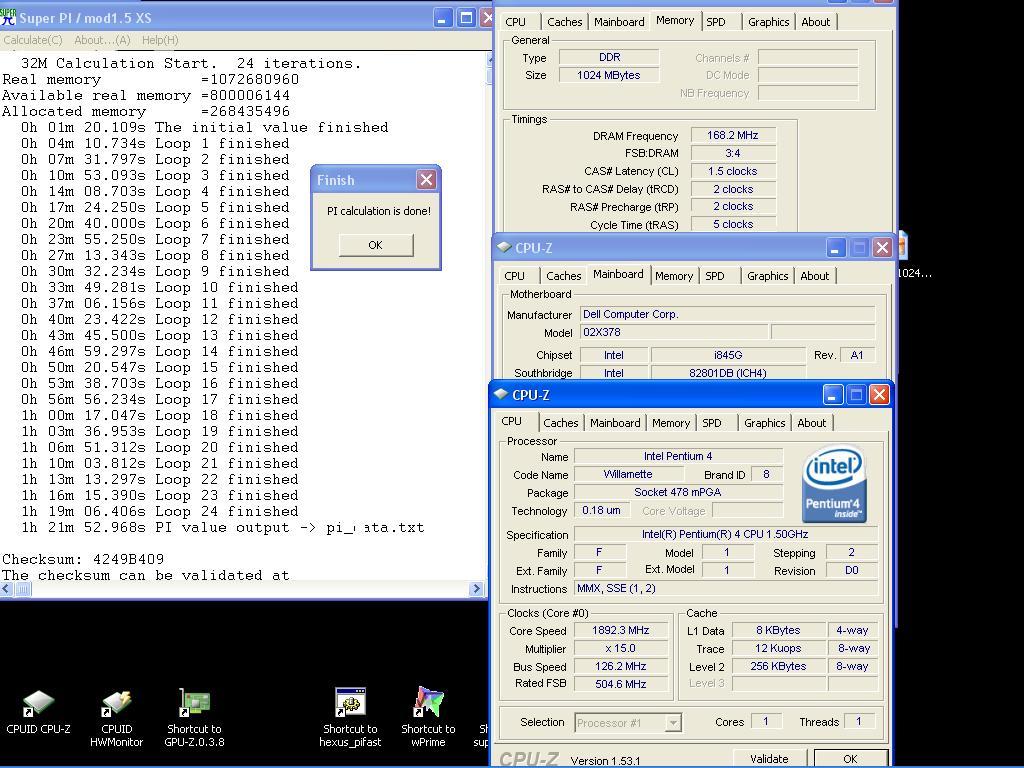Select About tab in the Mainboard CPU-Z window
This screenshot has height=768, width=1024.
click(x=815, y=276)
